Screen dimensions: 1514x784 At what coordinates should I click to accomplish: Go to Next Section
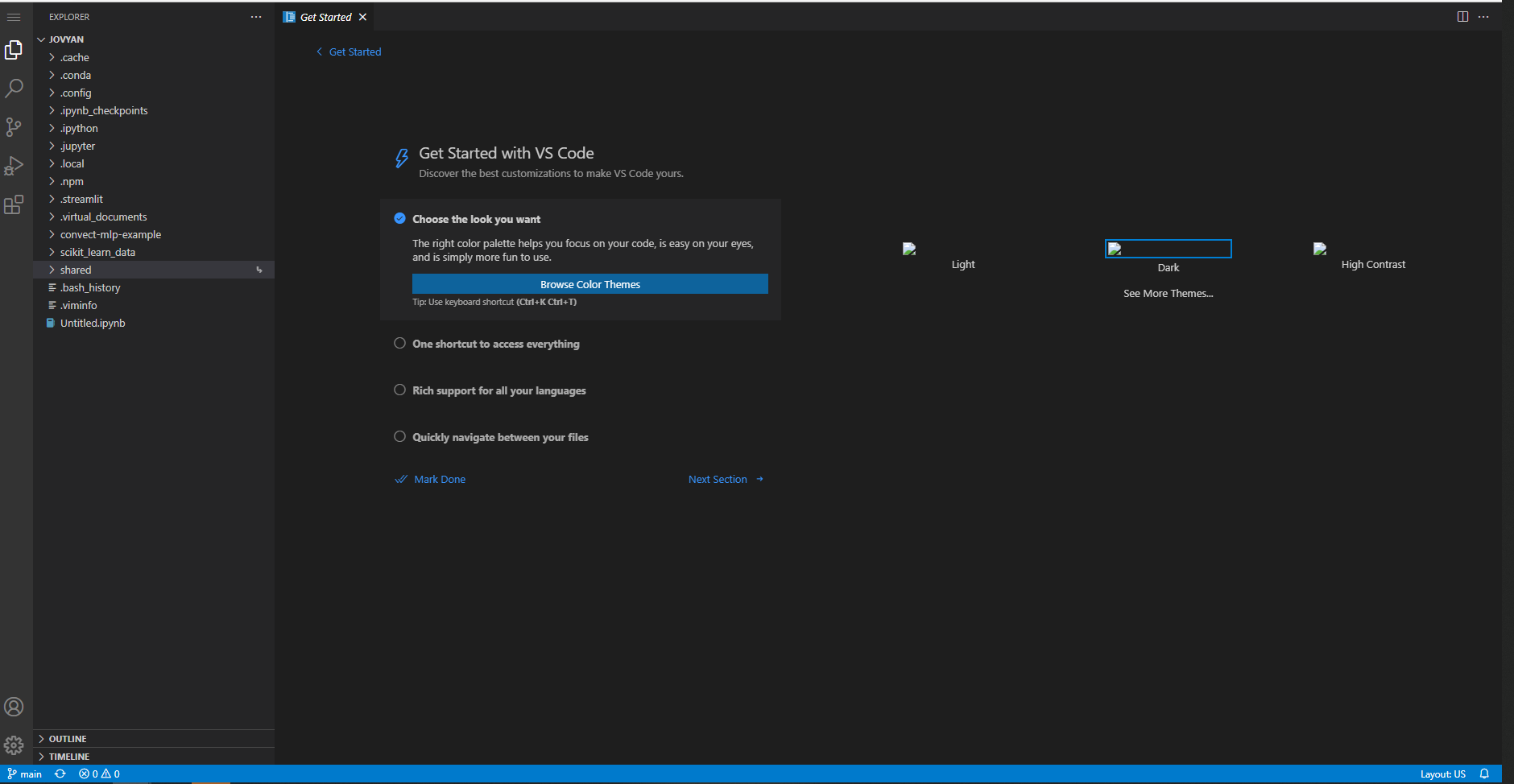pos(726,479)
